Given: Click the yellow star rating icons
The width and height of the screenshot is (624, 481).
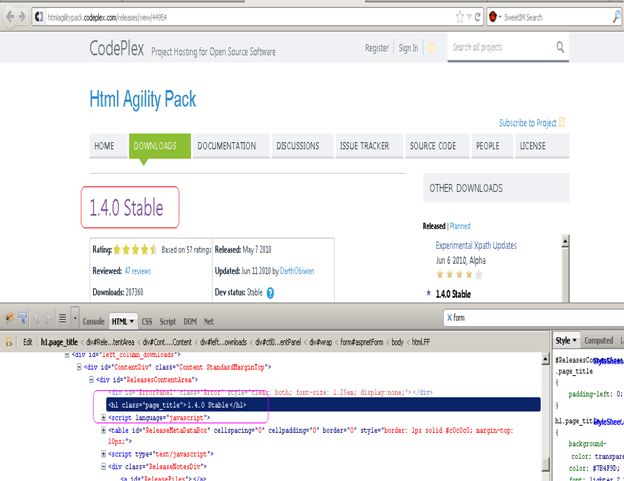Looking at the screenshot, I should coord(135,250).
